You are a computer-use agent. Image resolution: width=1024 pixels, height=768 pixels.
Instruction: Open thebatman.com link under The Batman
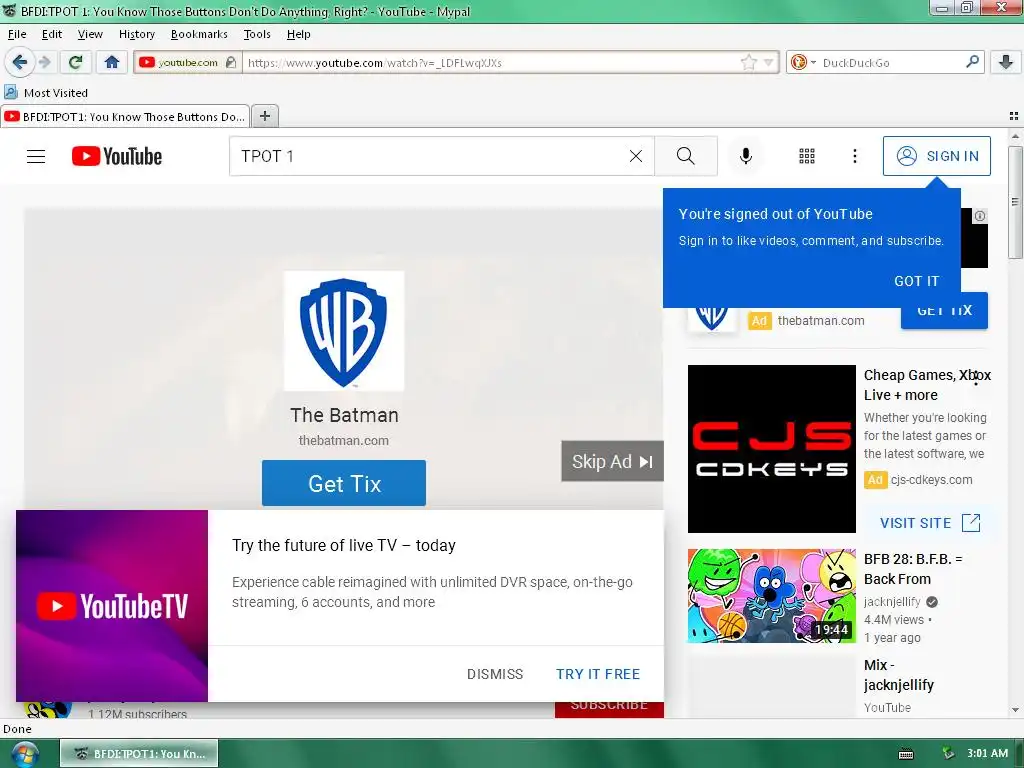point(344,440)
